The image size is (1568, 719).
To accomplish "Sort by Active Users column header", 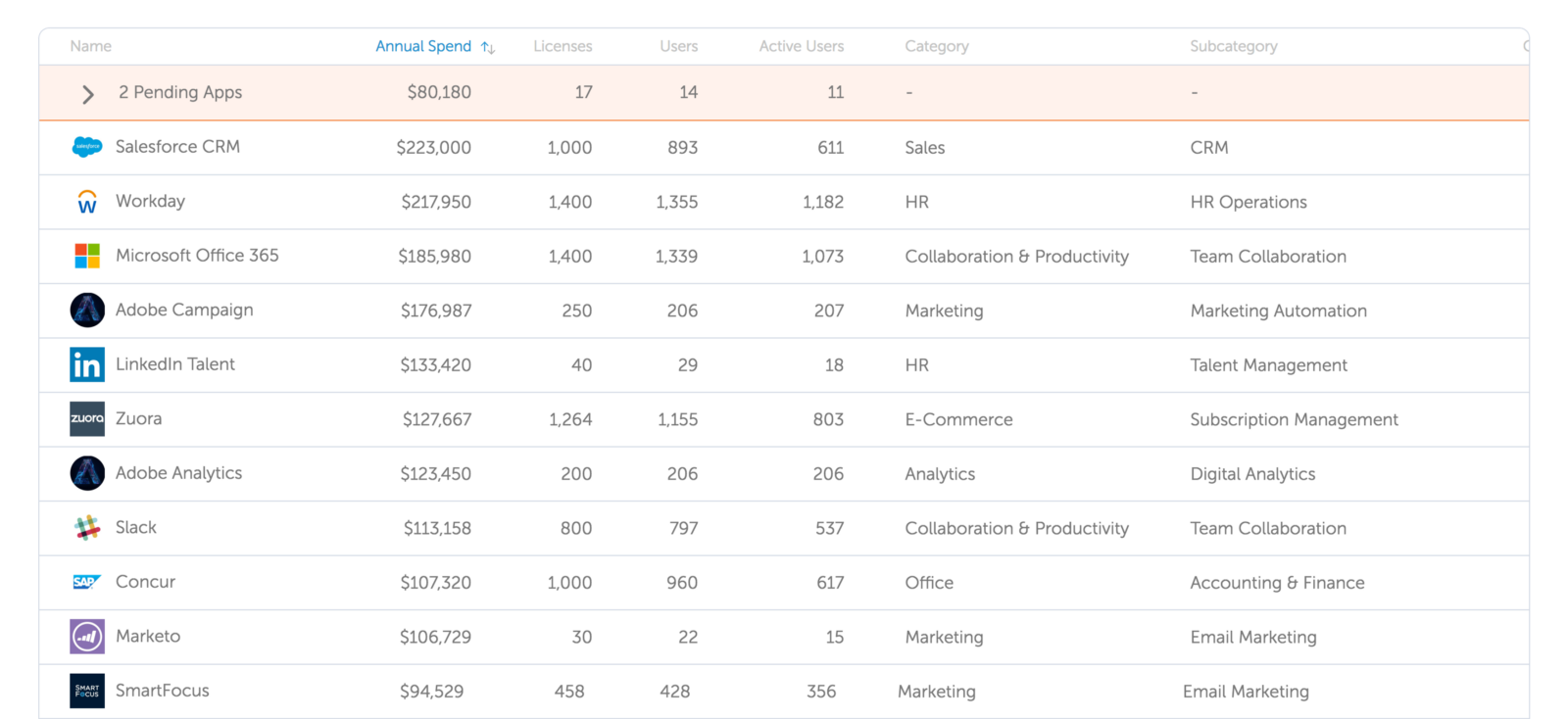I will [801, 46].
